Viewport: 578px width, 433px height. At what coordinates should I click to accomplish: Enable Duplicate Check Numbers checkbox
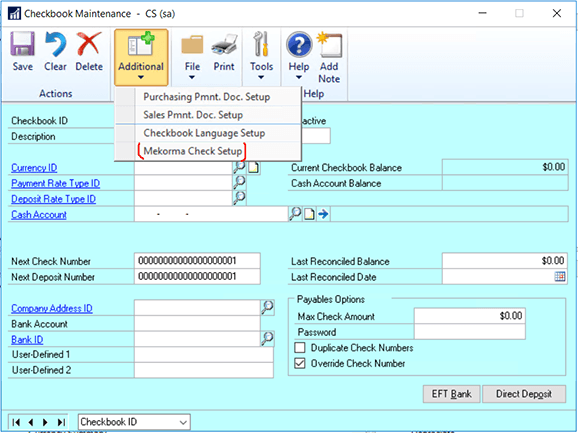[x=300, y=348]
